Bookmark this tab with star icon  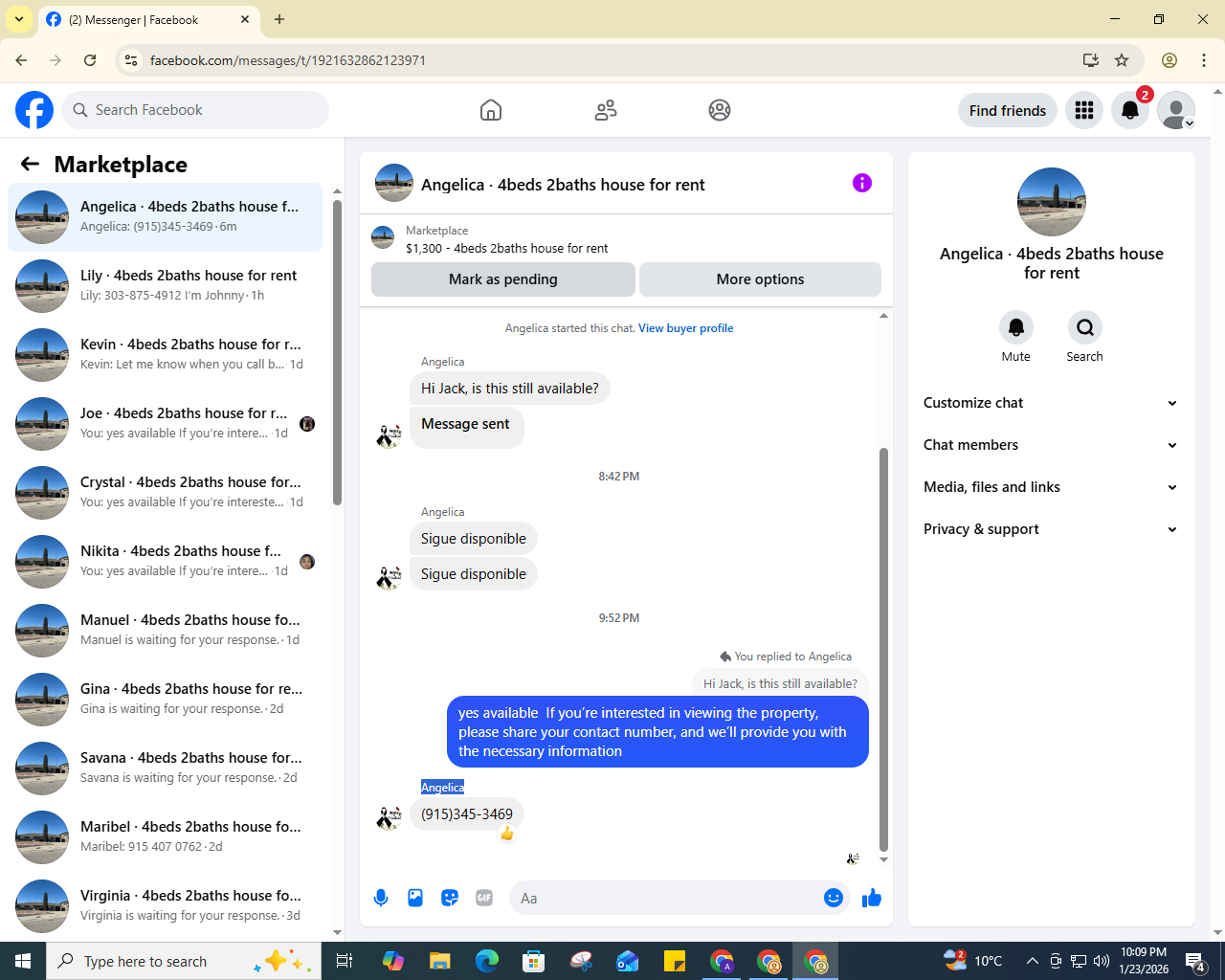click(x=1122, y=60)
